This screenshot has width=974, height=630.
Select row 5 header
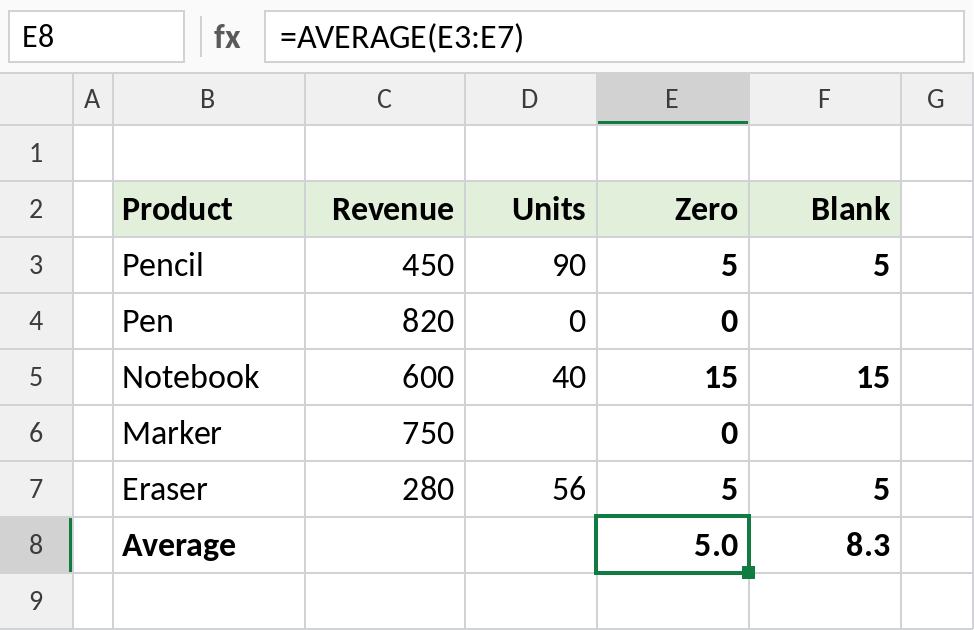[x=36, y=377]
